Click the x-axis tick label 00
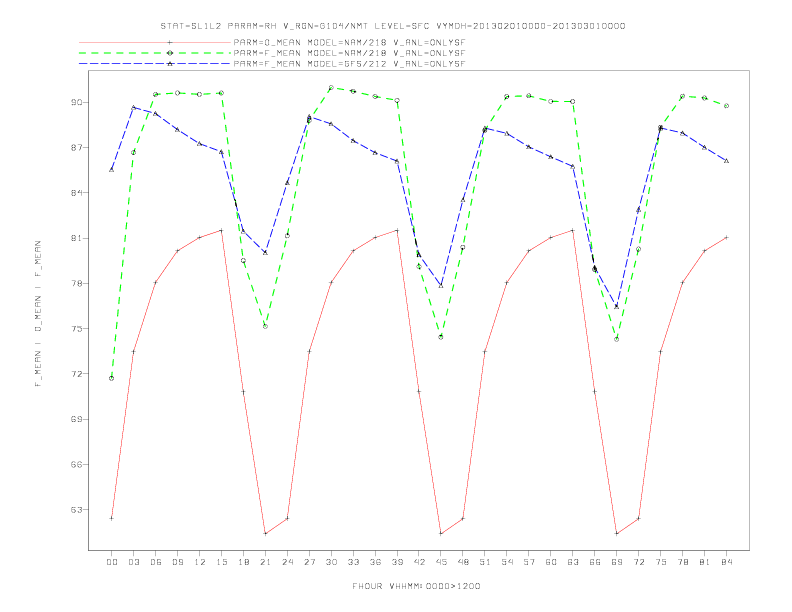The width and height of the screenshot is (792, 612). tap(112, 562)
